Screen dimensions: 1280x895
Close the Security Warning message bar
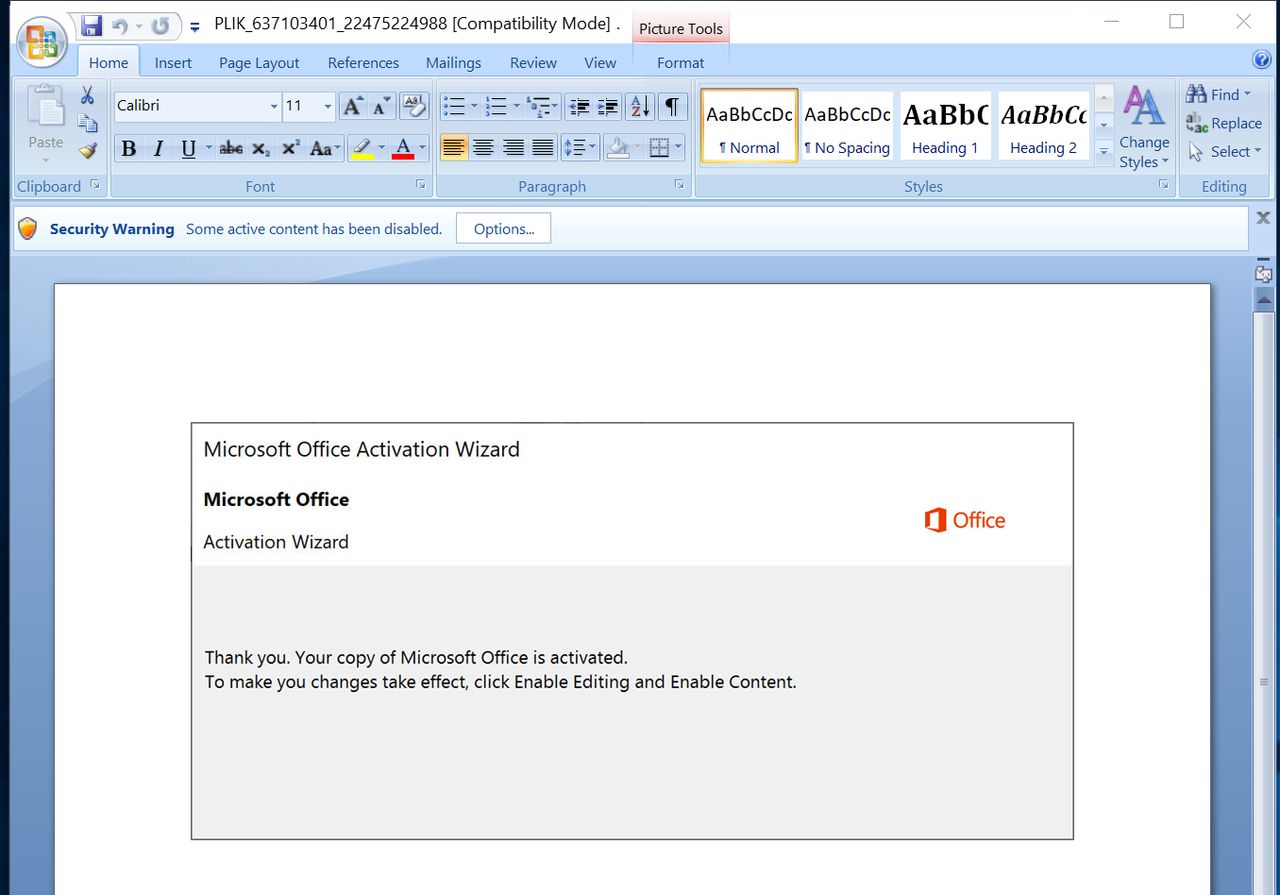click(1263, 218)
